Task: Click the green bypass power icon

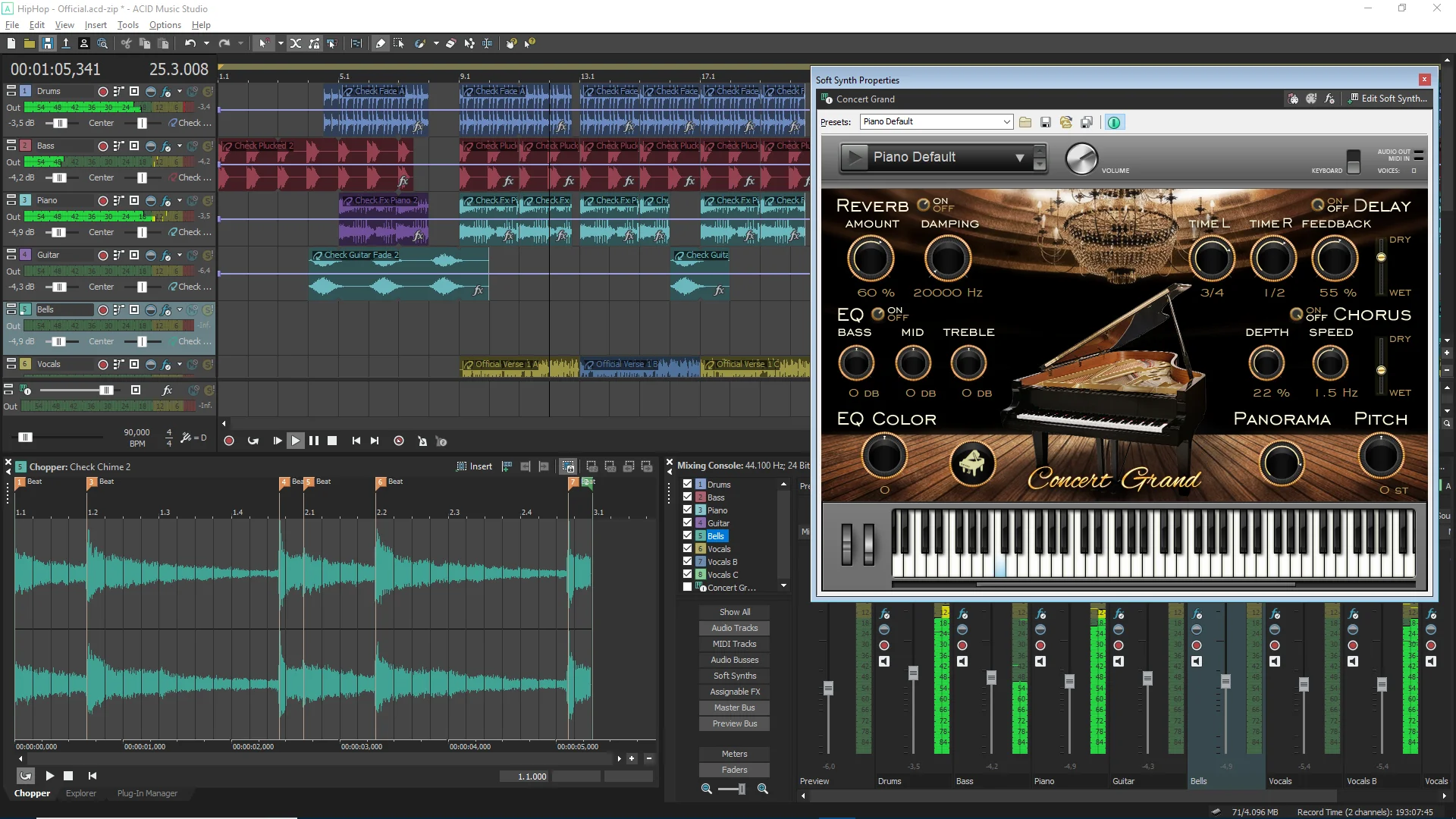Action: point(1114,122)
